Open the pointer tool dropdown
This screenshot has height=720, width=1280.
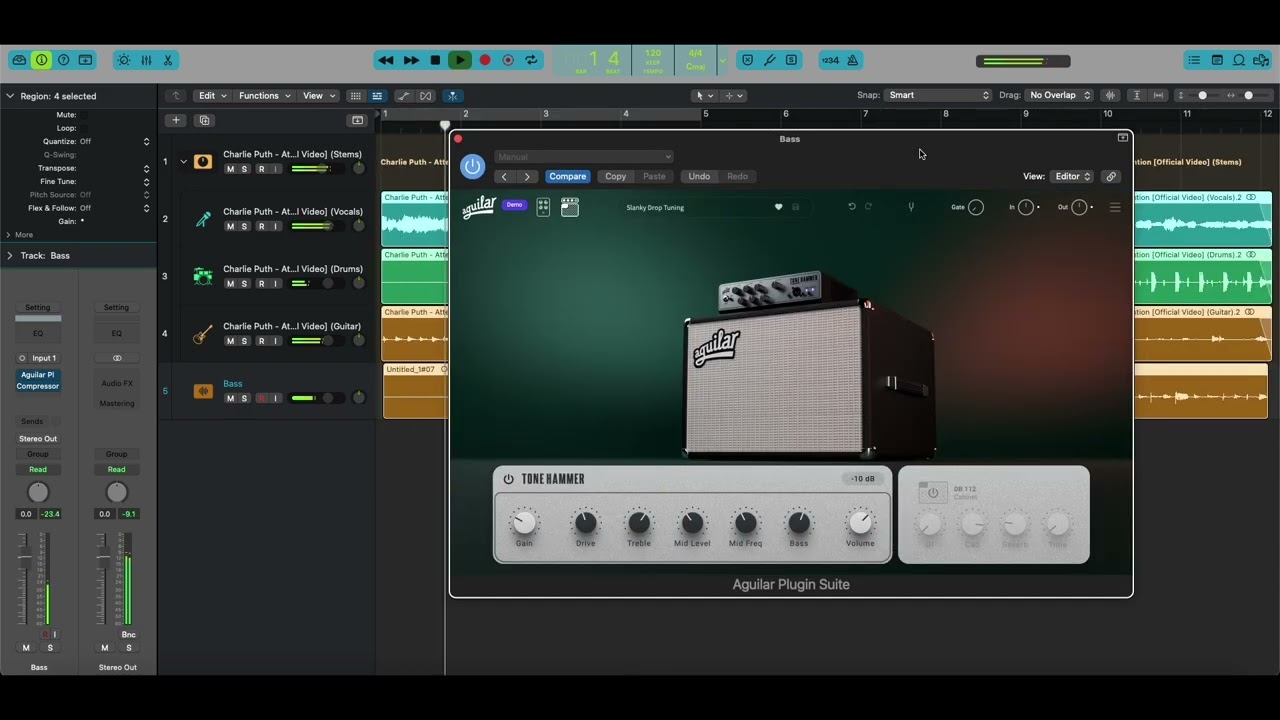tap(705, 96)
